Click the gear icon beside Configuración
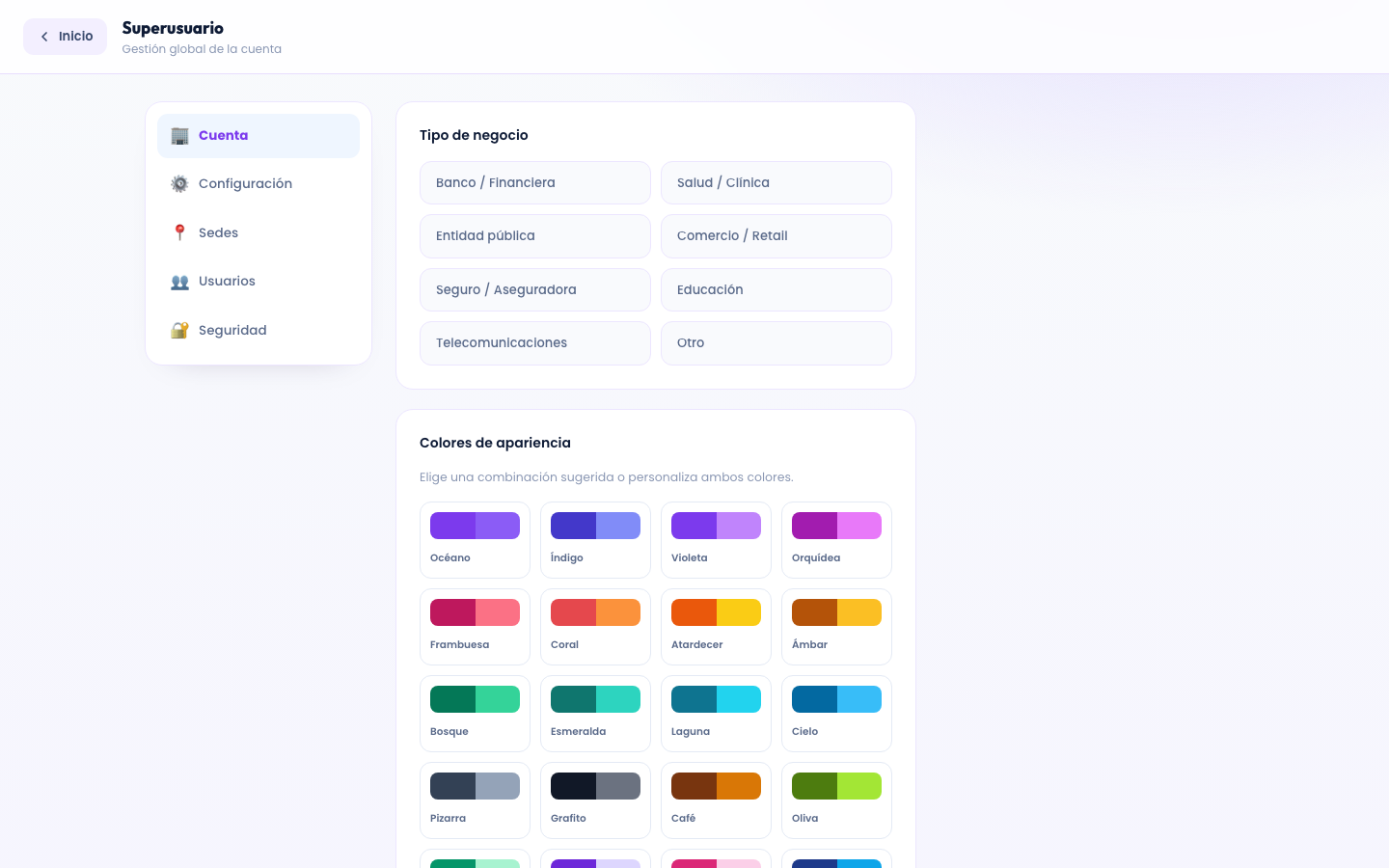1389x868 pixels. [x=179, y=184]
